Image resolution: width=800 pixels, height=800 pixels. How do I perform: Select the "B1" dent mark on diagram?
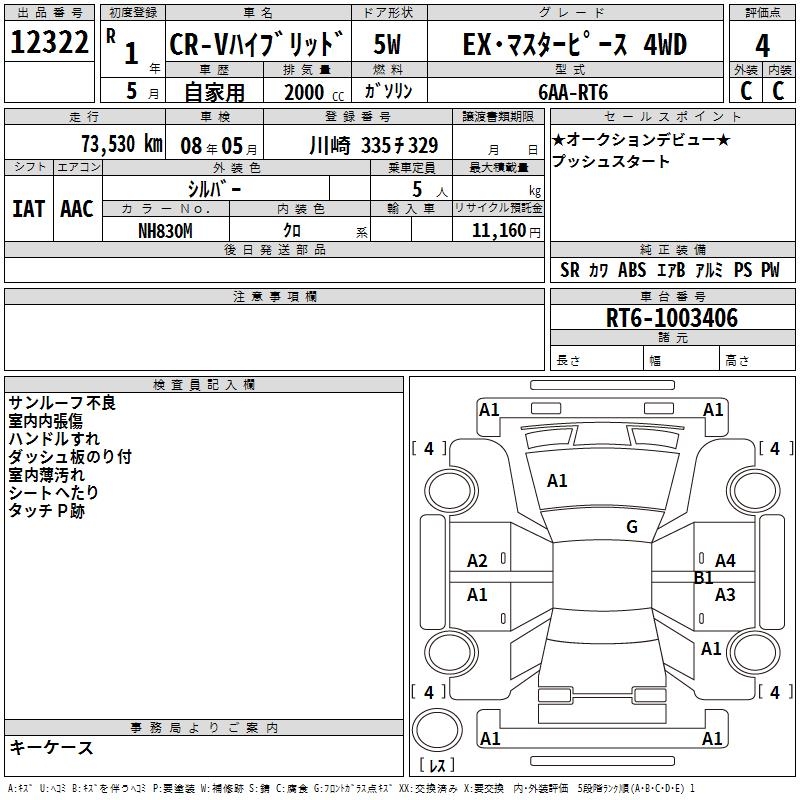[703, 578]
